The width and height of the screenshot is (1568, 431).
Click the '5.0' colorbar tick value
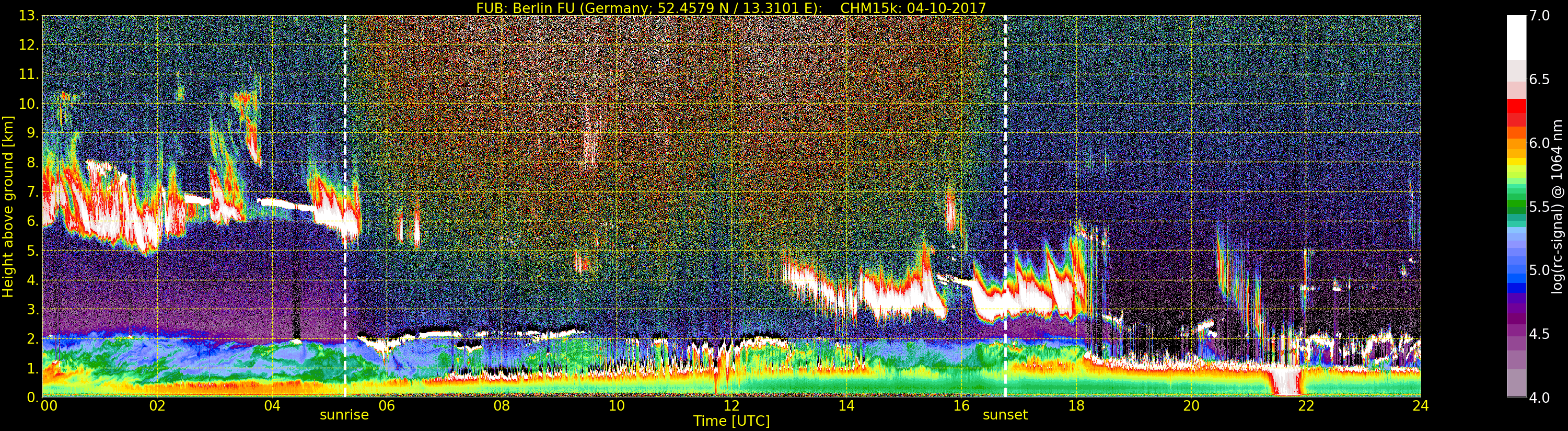click(x=1539, y=270)
